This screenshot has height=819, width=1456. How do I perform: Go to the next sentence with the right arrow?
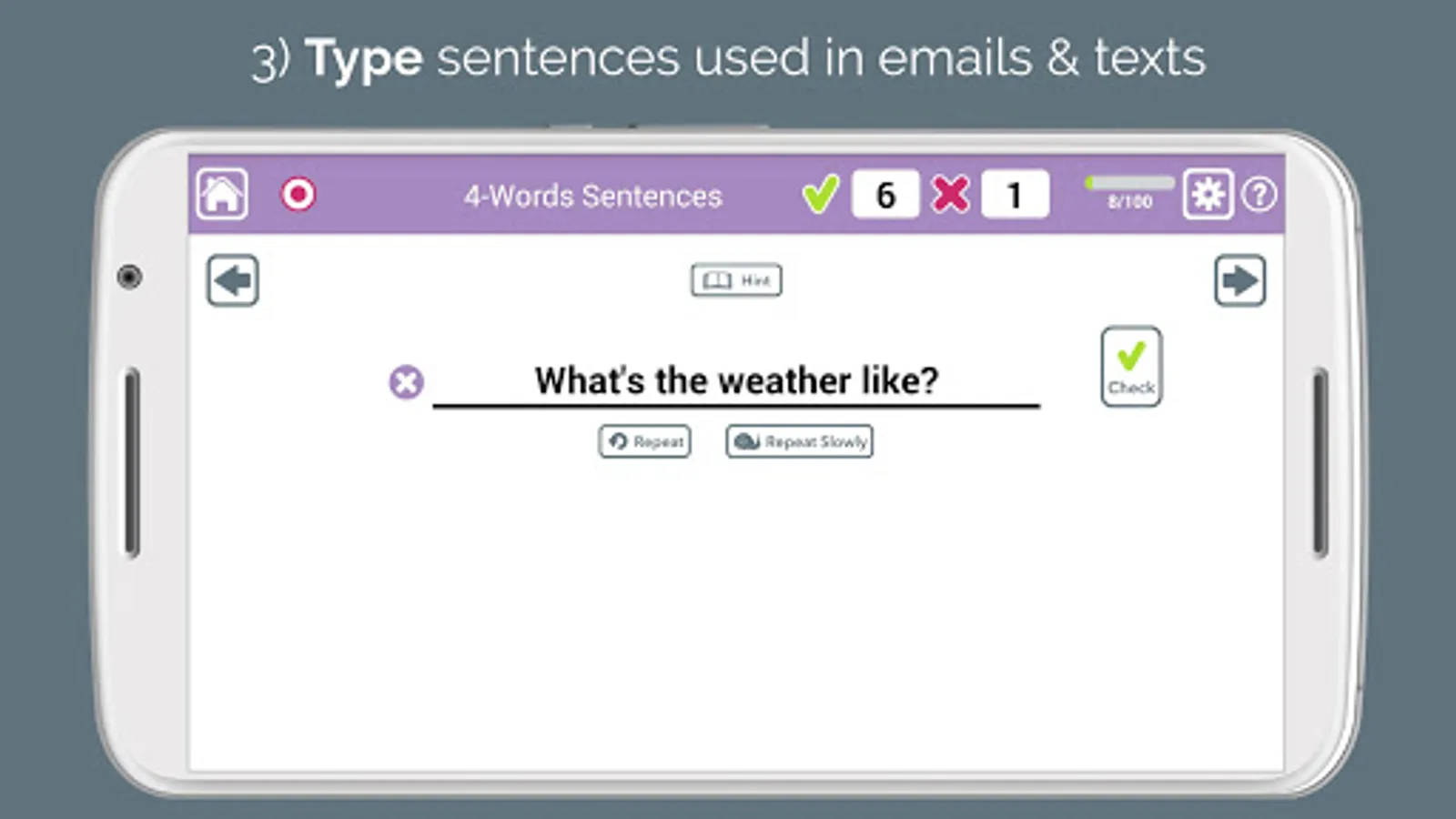[x=1240, y=281]
